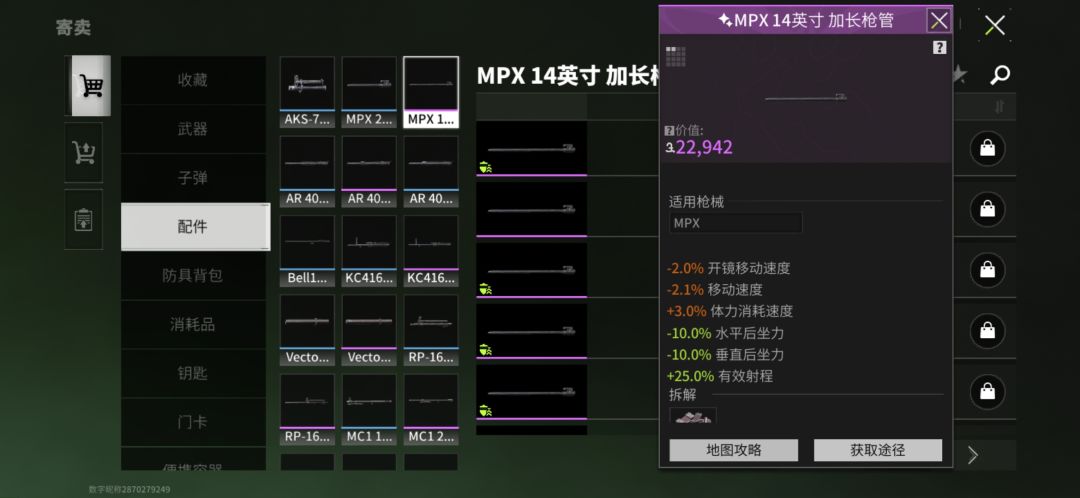Select the 配件 category tab
This screenshot has height=498, width=1080.
196,227
